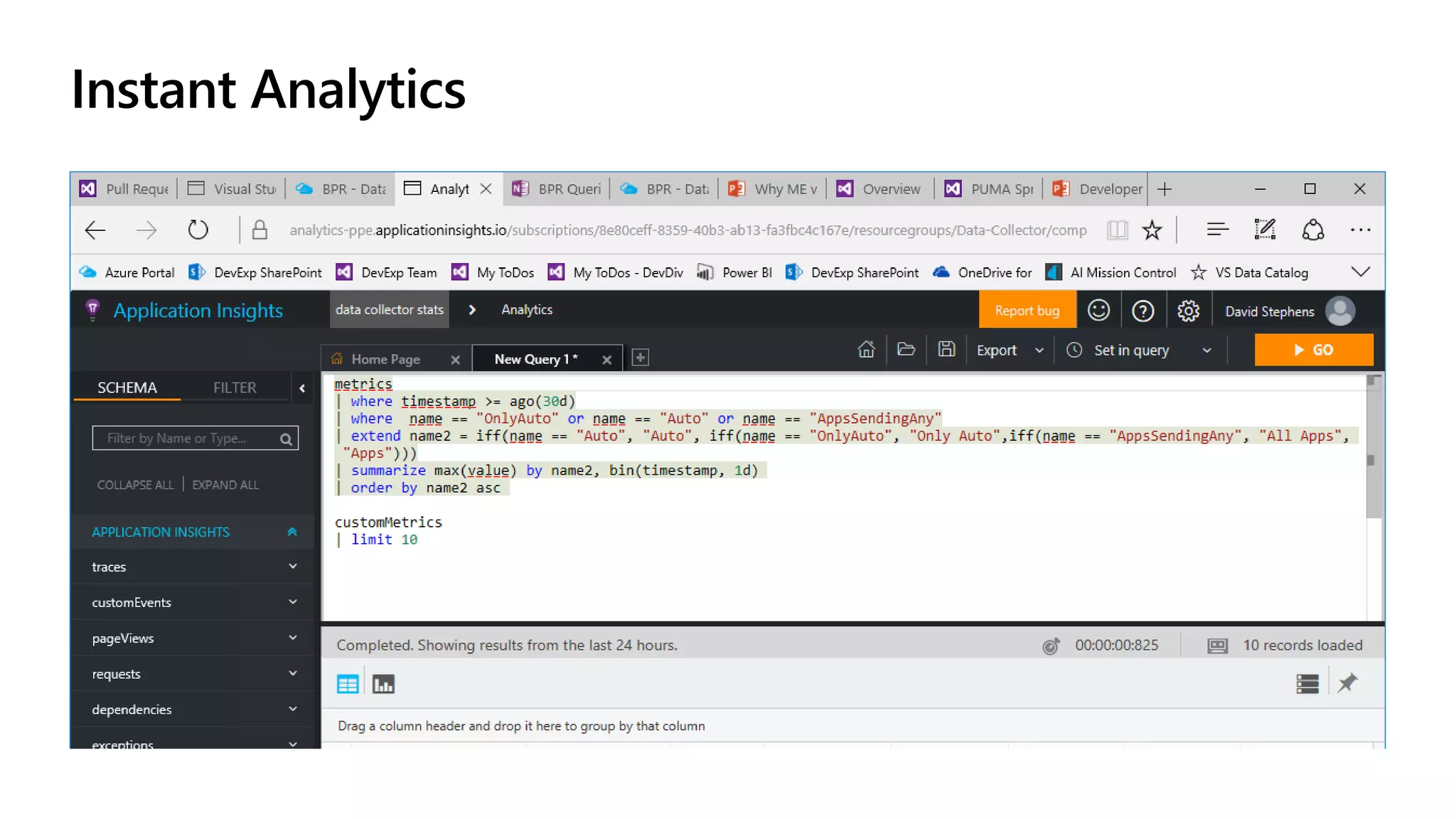Collapse the APPLICATION INSIGHTS section
This screenshot has height=819, width=1456.
pos(291,532)
